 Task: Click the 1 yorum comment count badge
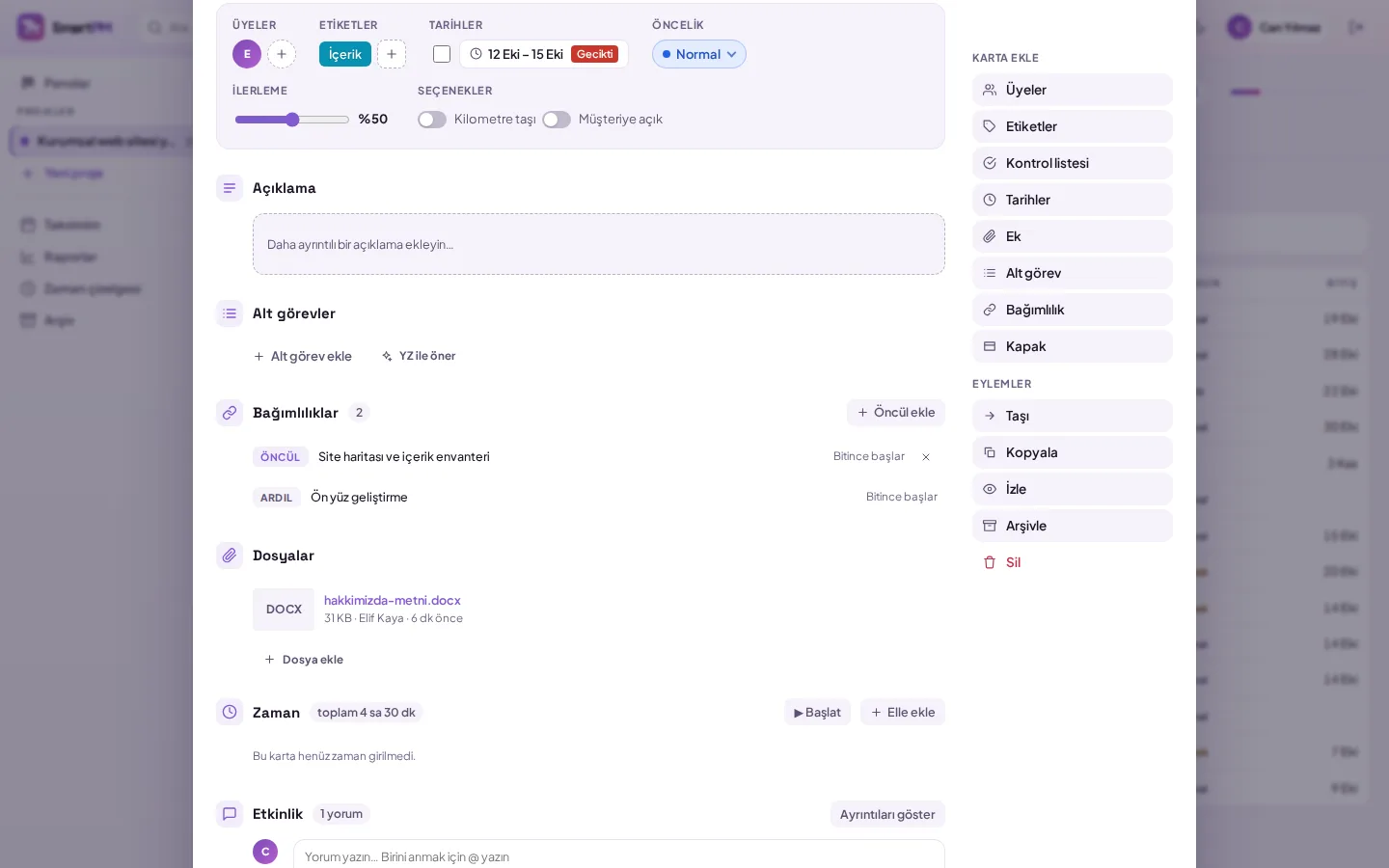(341, 814)
